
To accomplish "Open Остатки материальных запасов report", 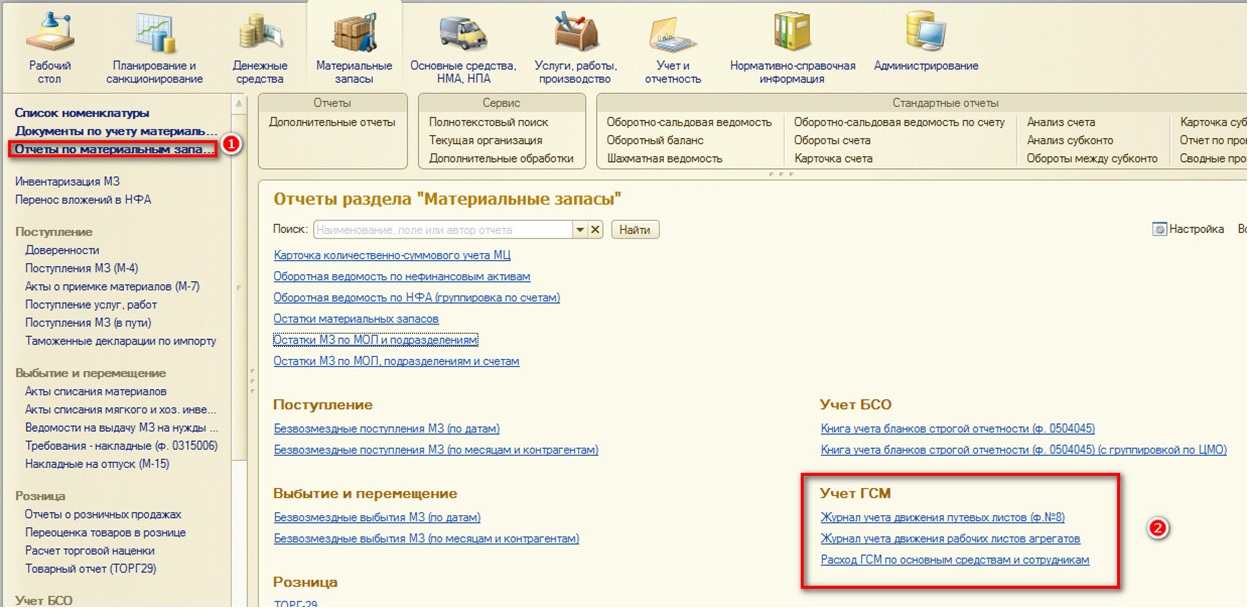I will click(356, 319).
